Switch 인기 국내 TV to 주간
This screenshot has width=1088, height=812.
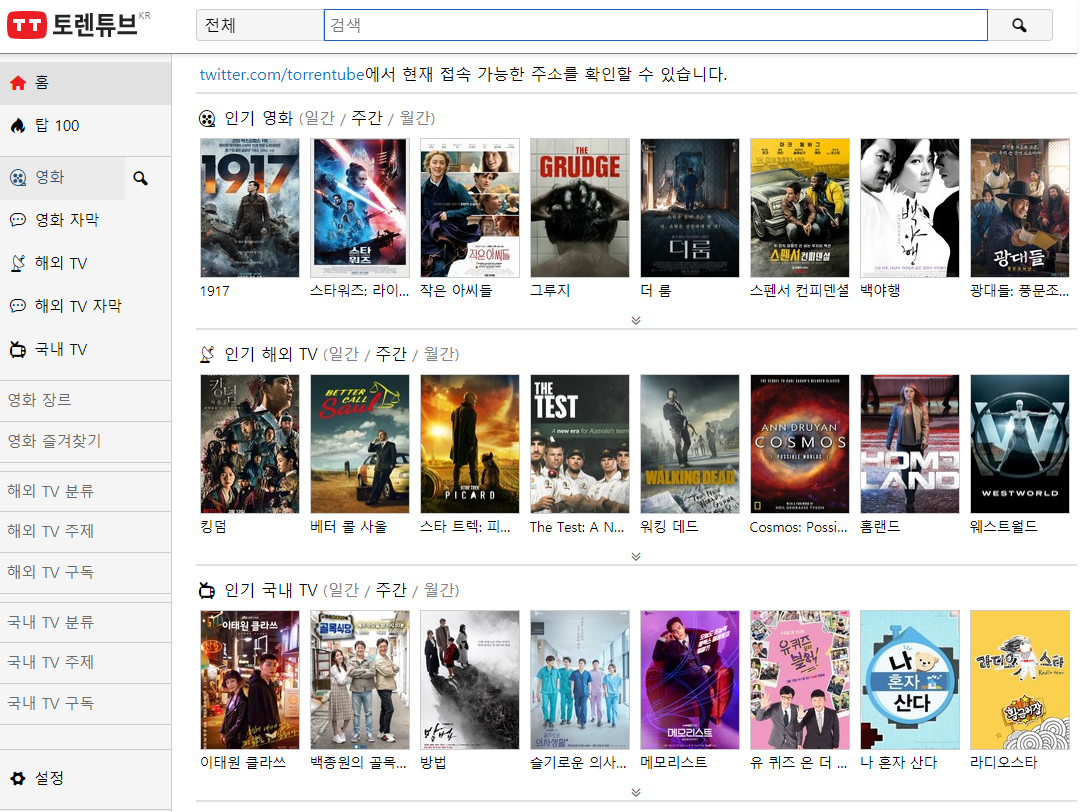click(391, 590)
